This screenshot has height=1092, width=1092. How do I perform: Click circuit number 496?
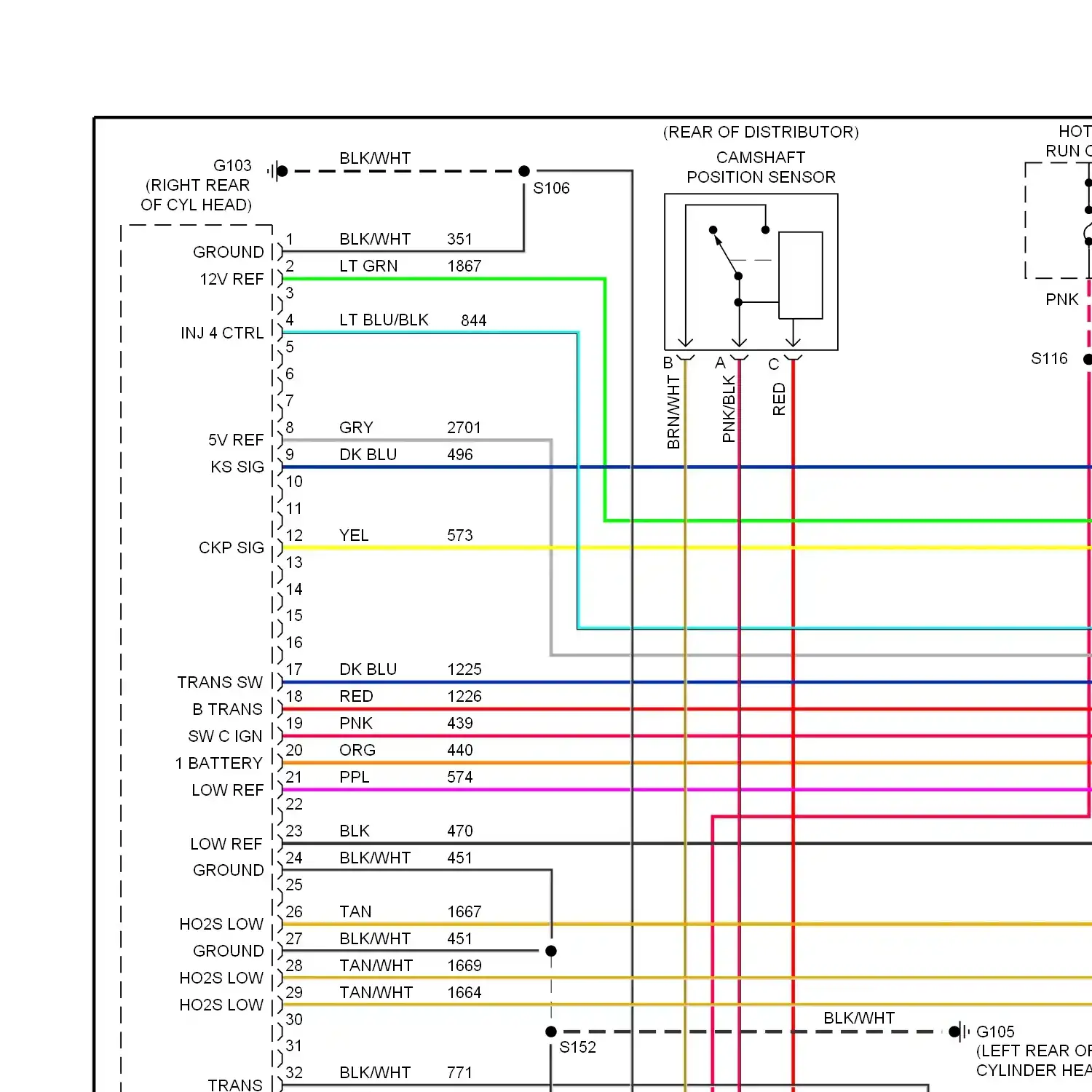point(460,454)
